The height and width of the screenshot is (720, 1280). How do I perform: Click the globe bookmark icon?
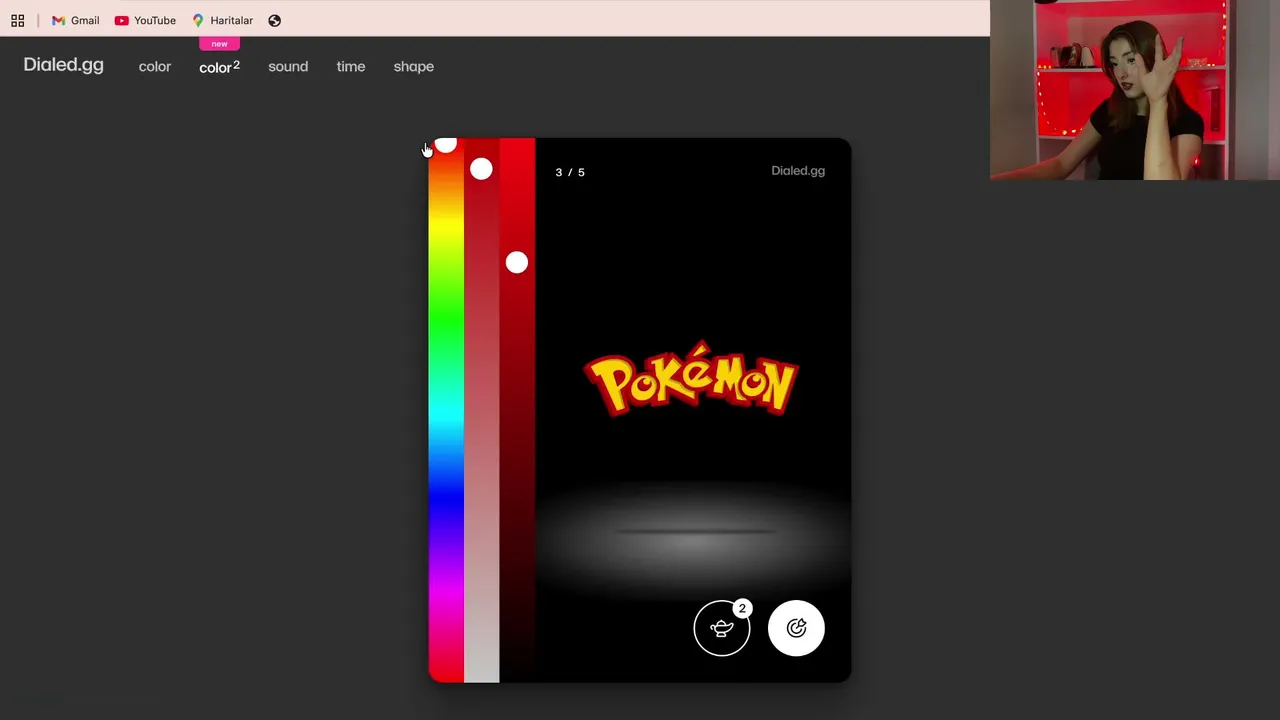click(275, 20)
